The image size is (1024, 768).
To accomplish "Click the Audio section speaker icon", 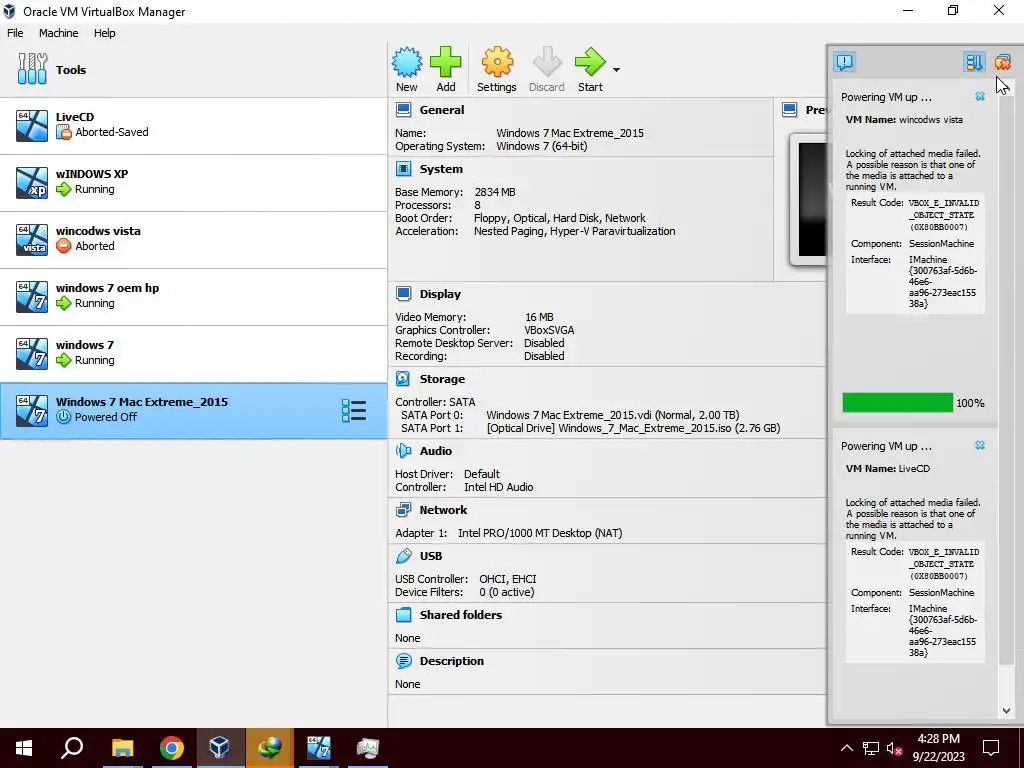I will click(x=404, y=451).
